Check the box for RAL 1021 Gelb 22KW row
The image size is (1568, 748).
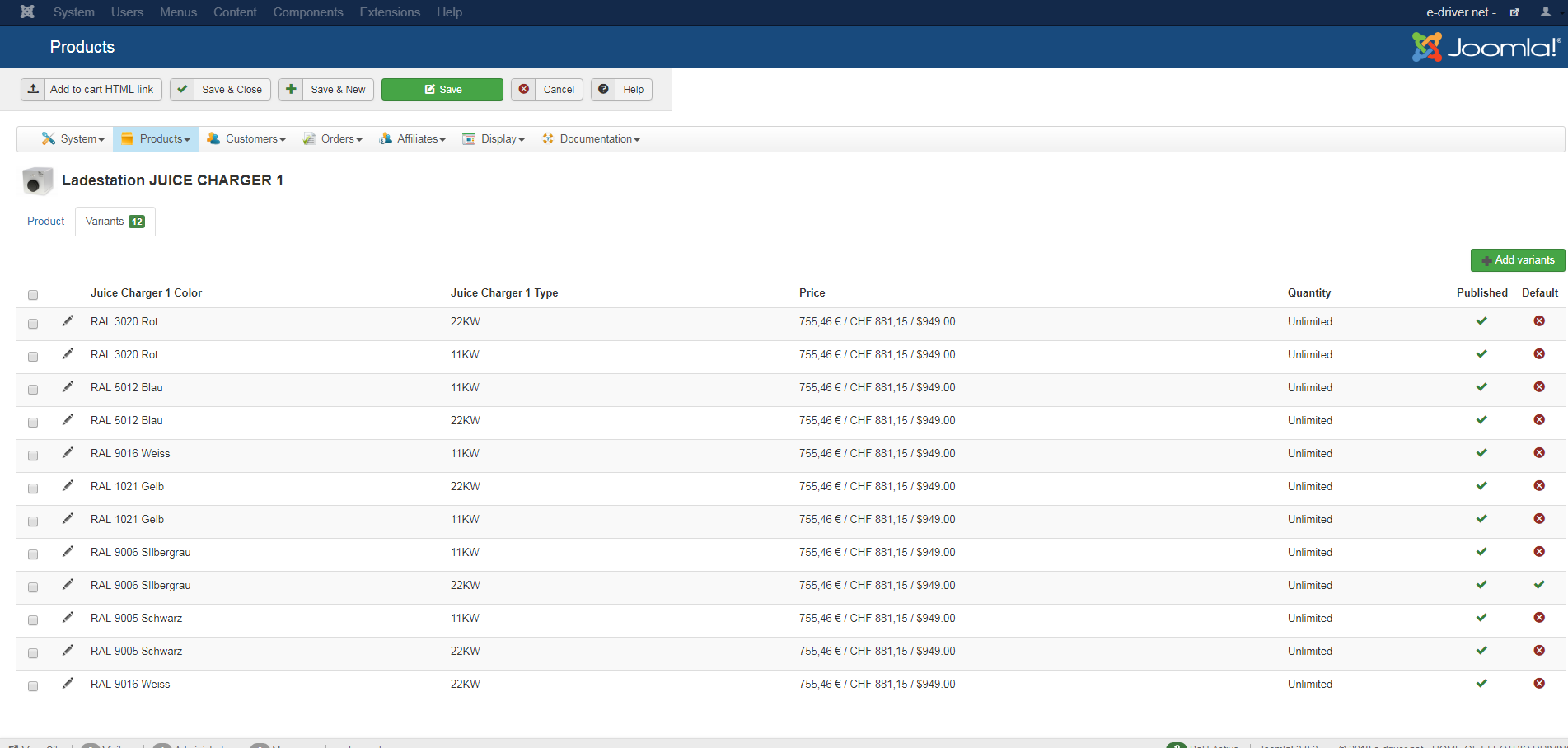[x=33, y=489]
